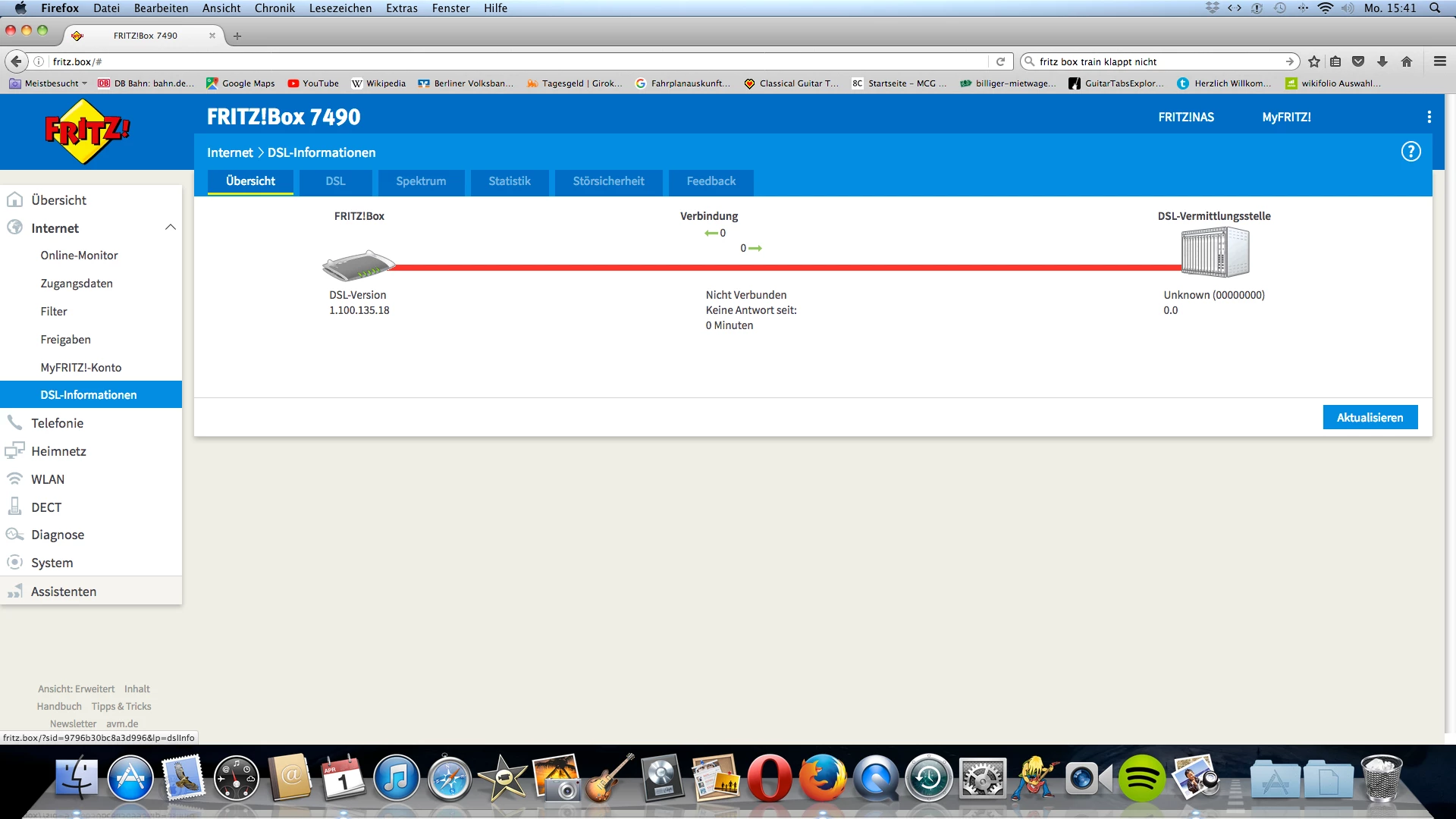Screen dimensions: 1456x819
Task: Open the Störsicherheit tab
Action: (x=608, y=181)
